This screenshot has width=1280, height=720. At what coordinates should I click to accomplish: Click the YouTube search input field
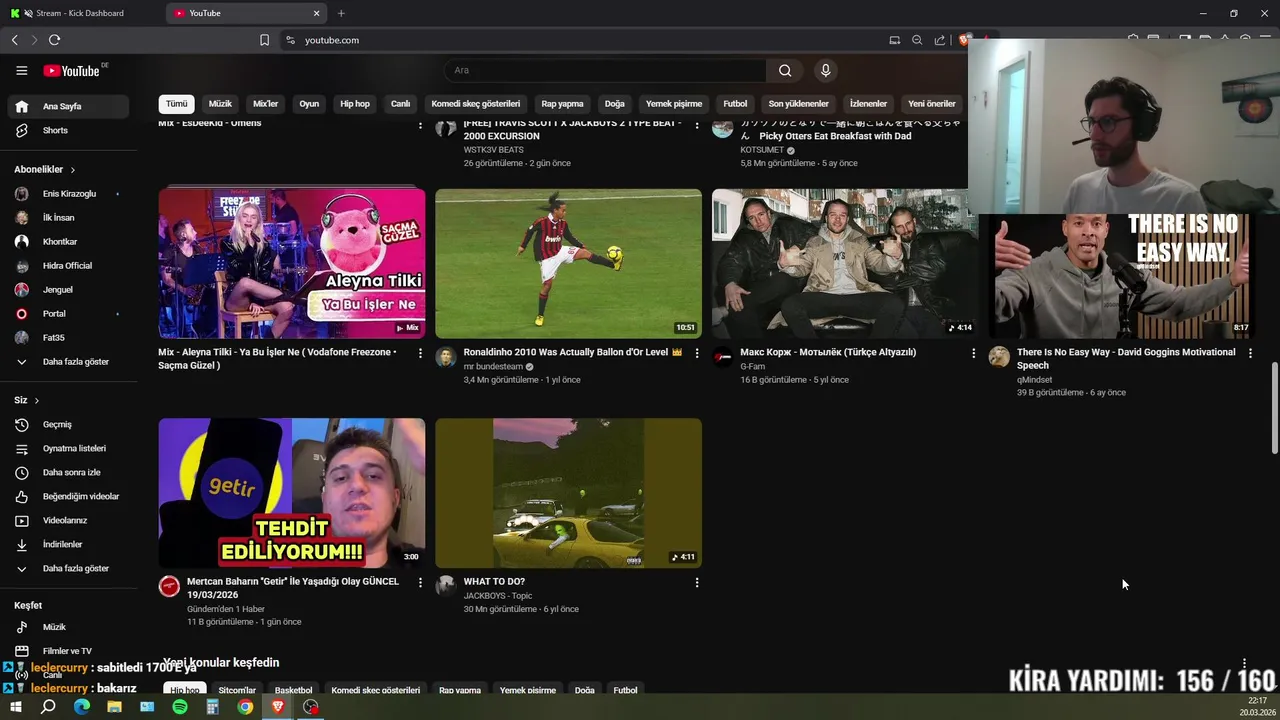coord(605,70)
